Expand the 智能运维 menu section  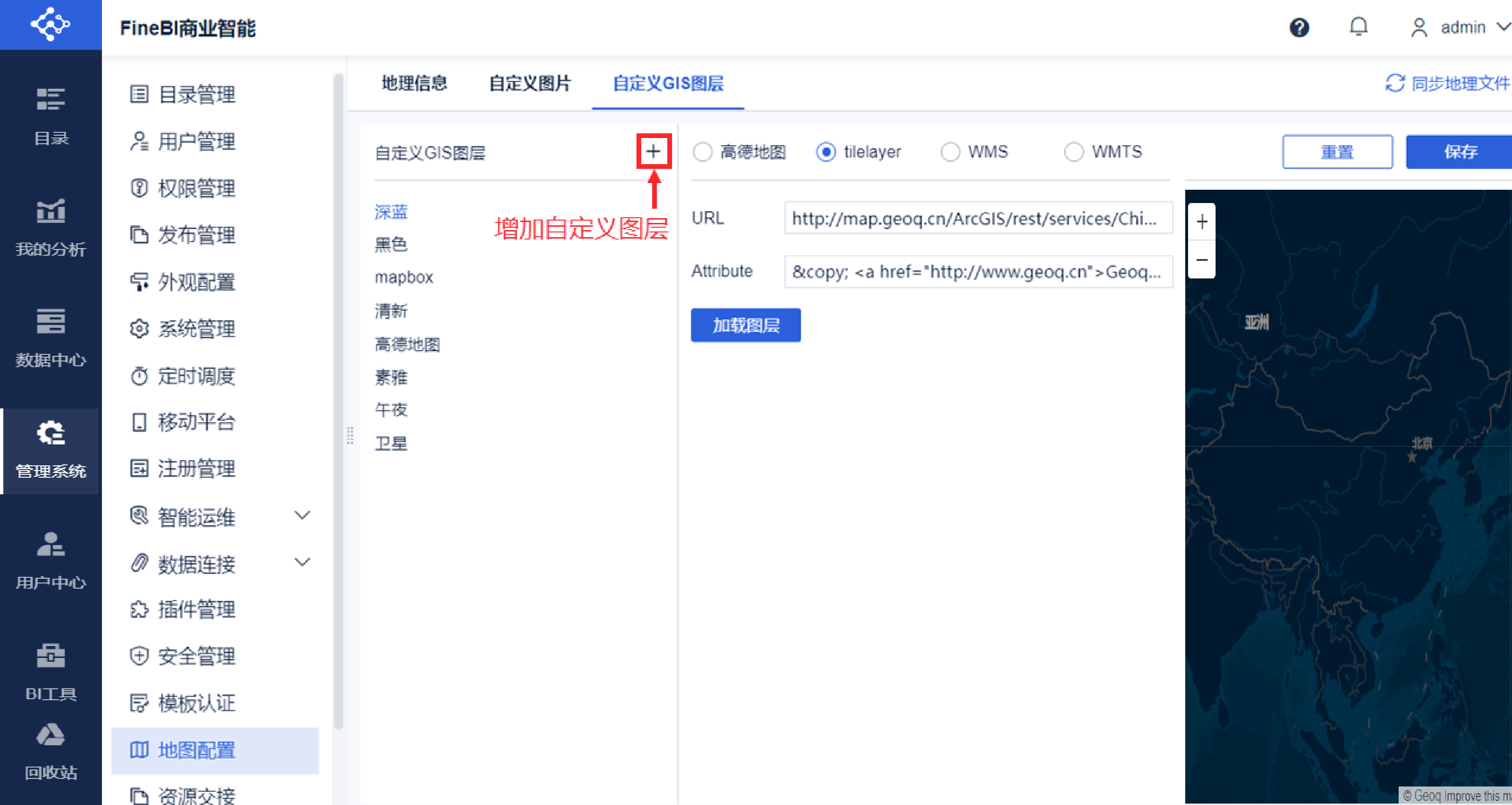[x=302, y=516]
